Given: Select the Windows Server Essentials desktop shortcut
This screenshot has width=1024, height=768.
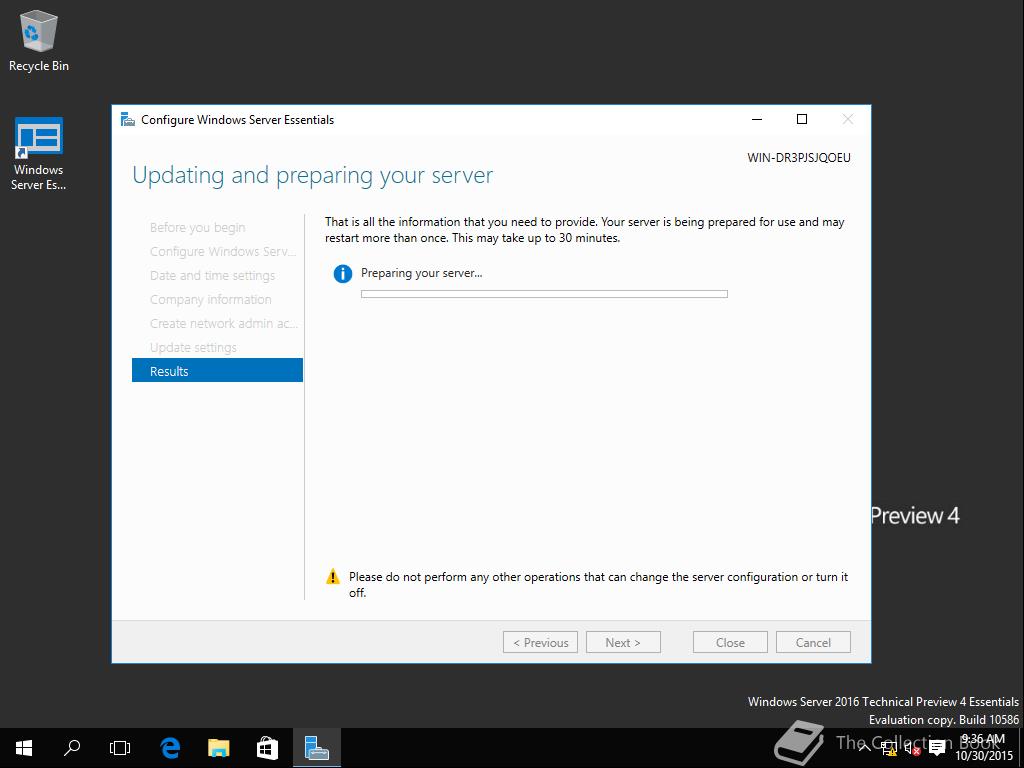Looking at the screenshot, I should tap(39, 154).
